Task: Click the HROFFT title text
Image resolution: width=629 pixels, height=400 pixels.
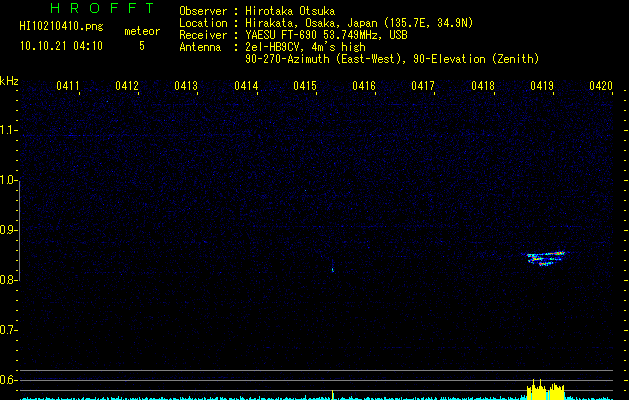Action: [102, 8]
